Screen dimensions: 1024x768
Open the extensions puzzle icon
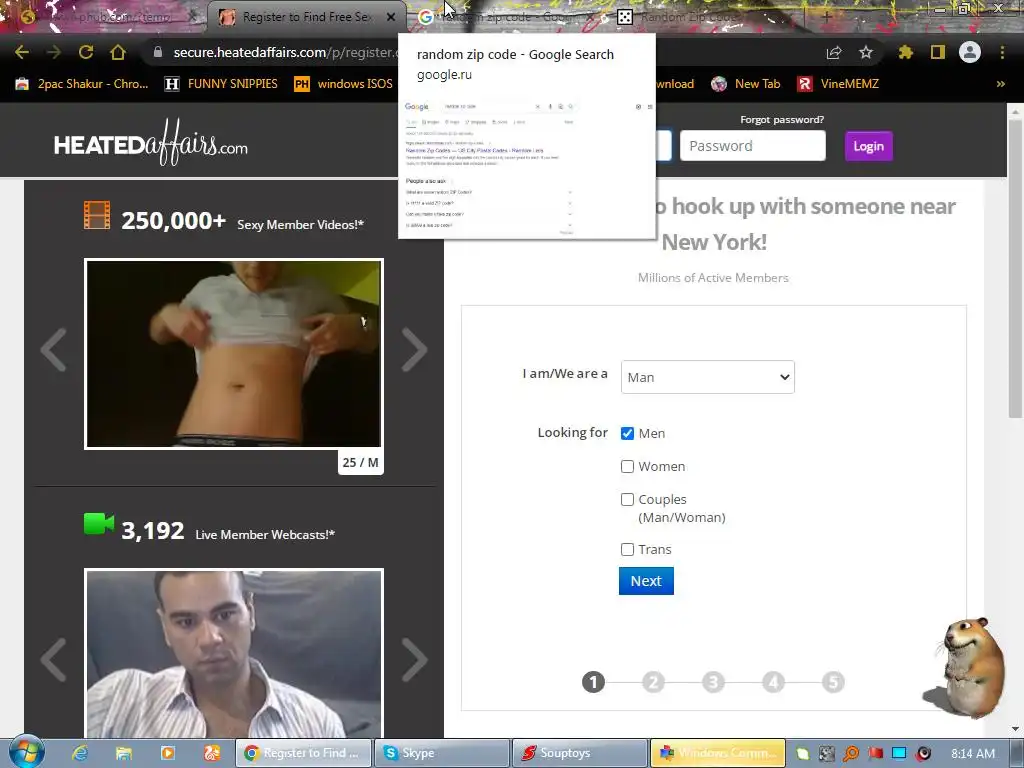[x=906, y=52]
